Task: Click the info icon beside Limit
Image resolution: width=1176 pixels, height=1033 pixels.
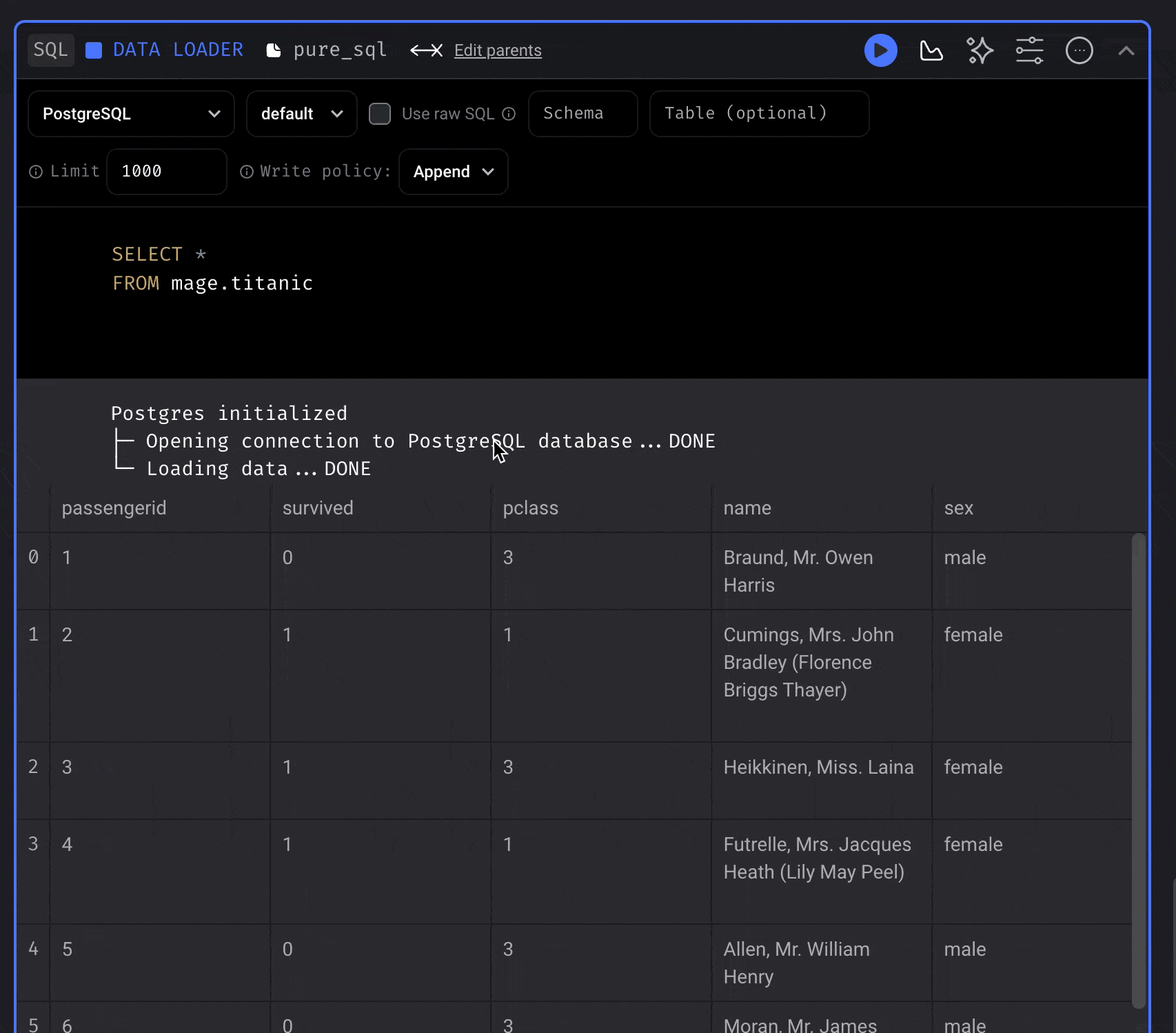Action: click(36, 172)
